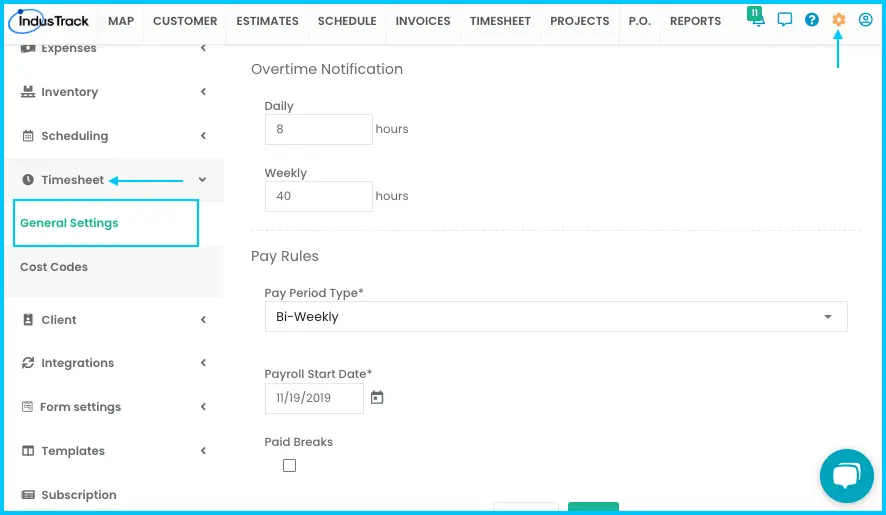The image size is (886, 515).
Task: Open the PROJECTS menu
Action: [x=580, y=21]
